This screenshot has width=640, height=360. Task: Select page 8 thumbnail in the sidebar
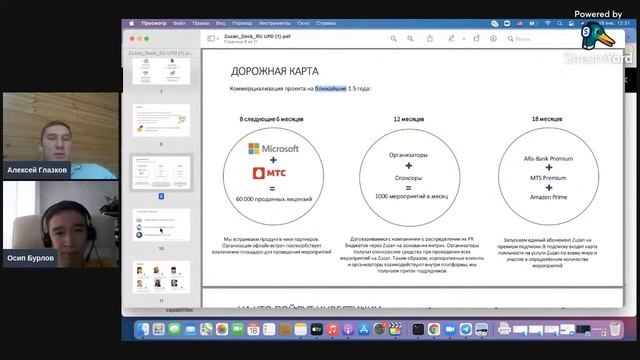click(x=161, y=120)
